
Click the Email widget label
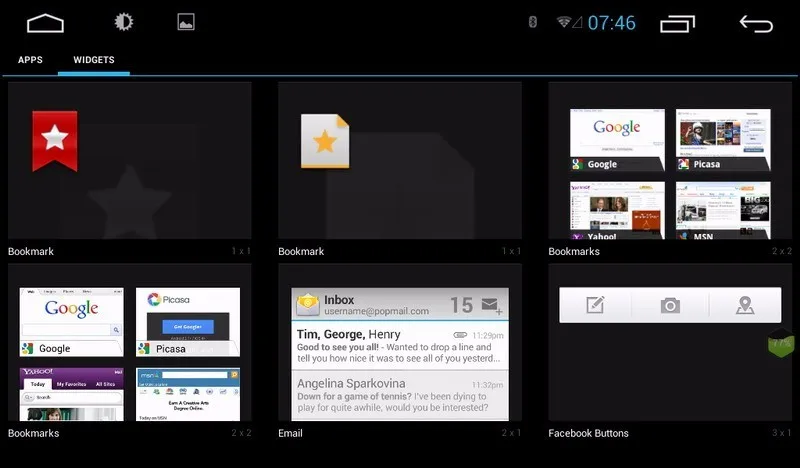pos(290,433)
